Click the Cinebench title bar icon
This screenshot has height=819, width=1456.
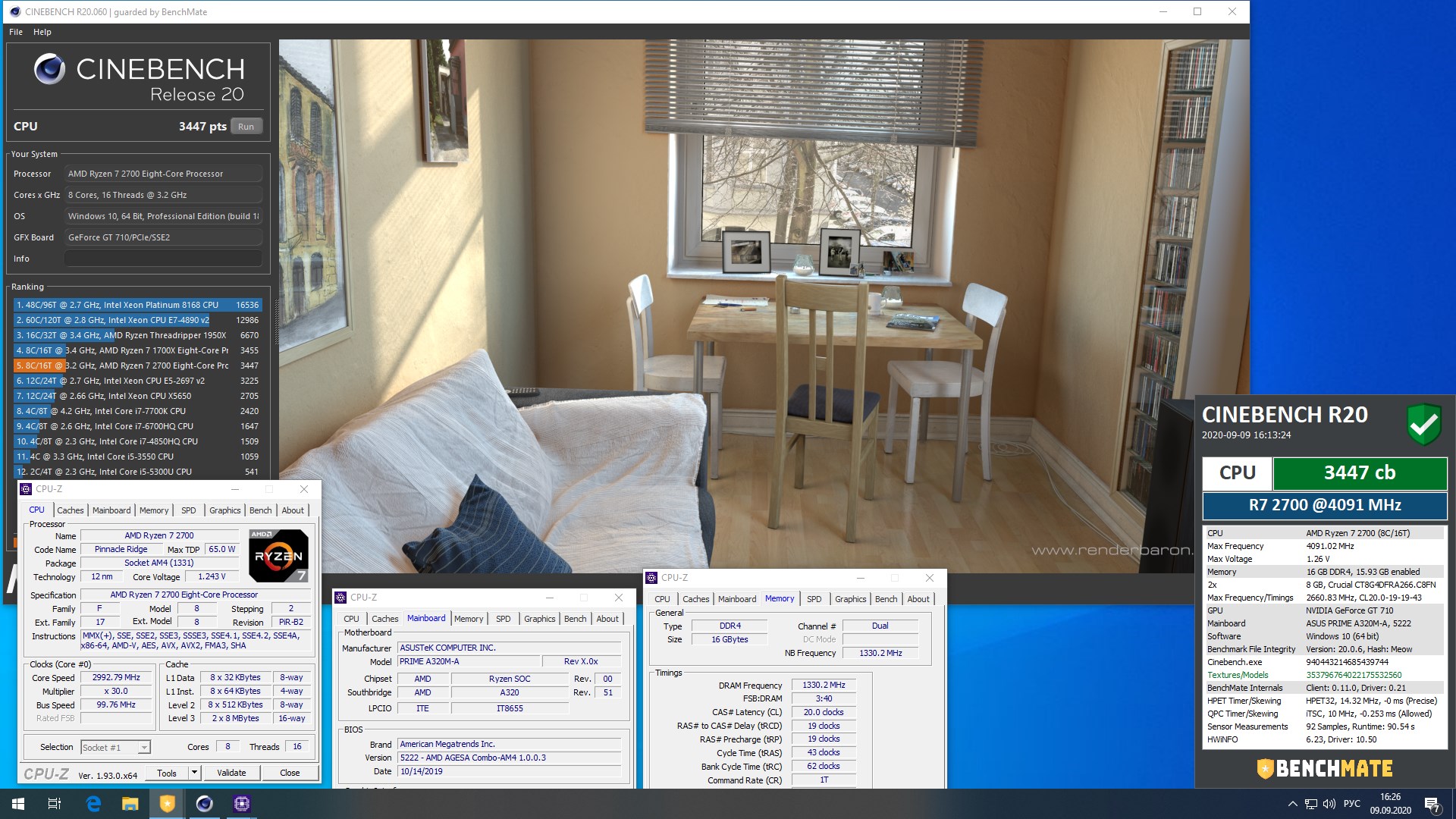(14, 11)
